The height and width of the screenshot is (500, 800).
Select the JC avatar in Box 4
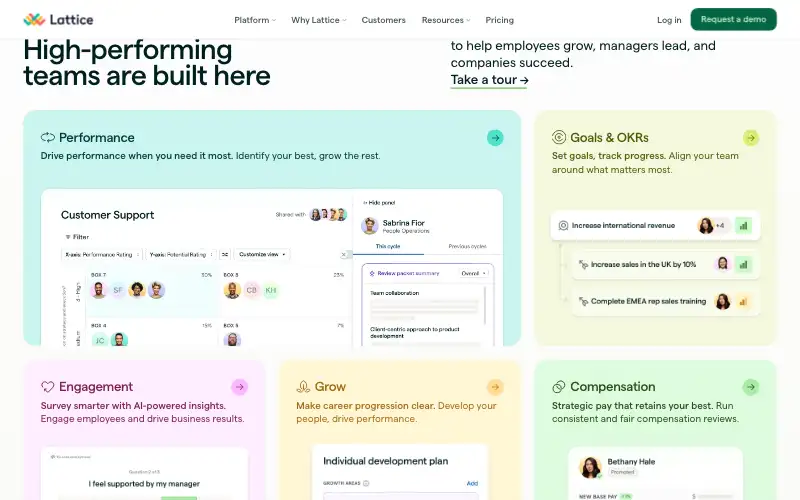100,340
